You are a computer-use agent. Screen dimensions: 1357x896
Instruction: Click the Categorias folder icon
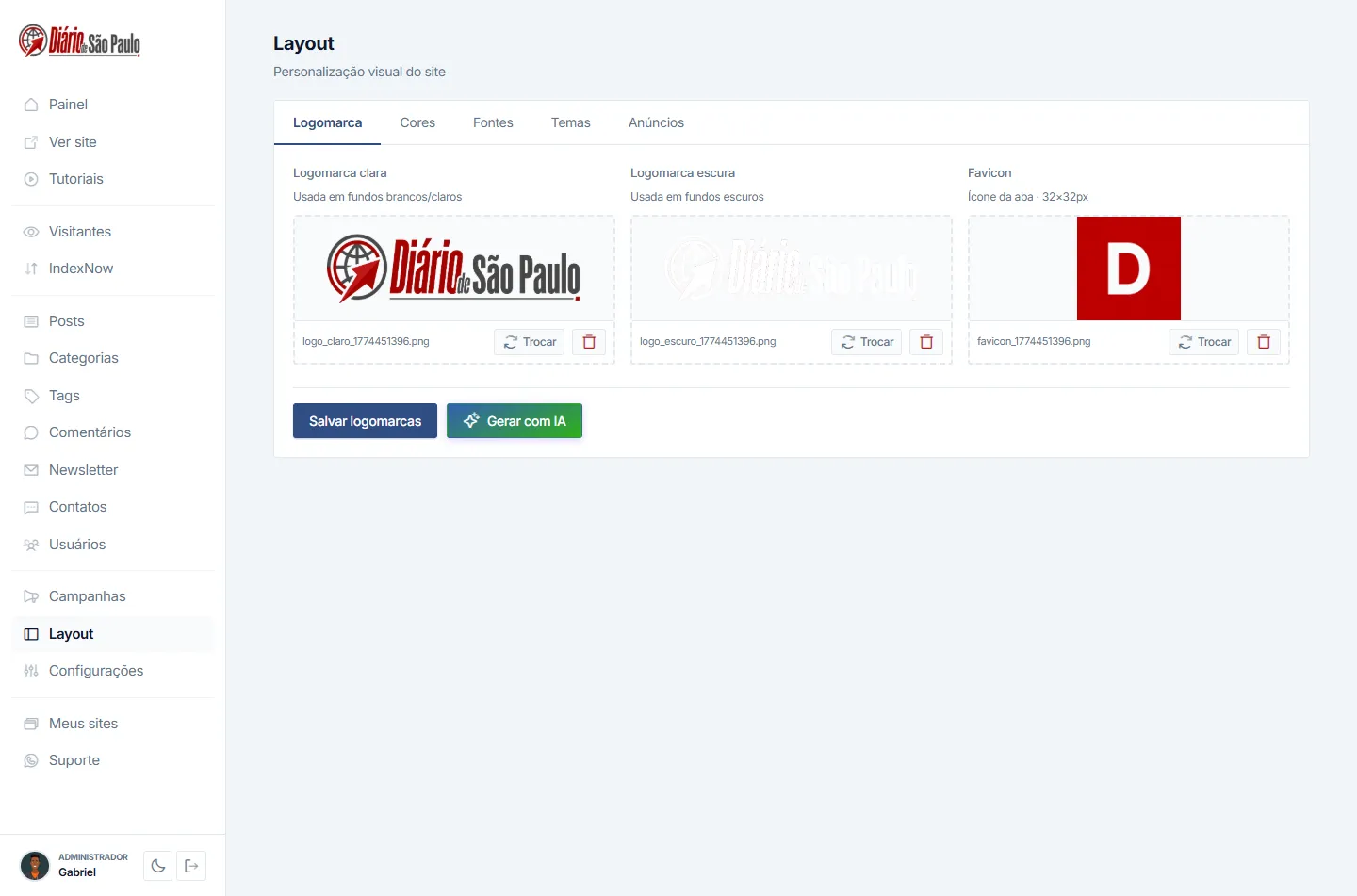click(x=31, y=358)
